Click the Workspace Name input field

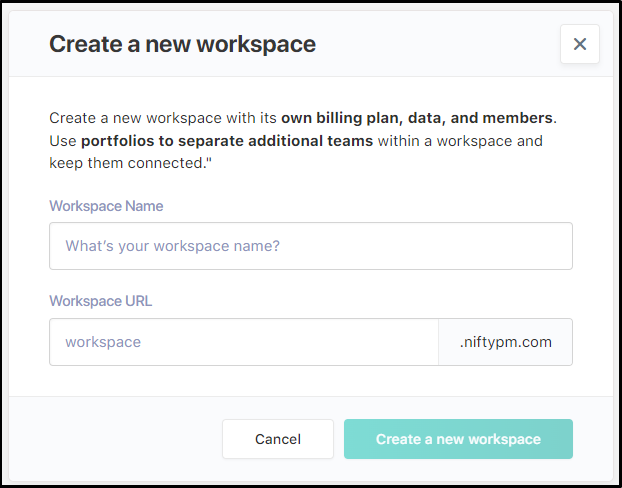pyautogui.click(x=310, y=246)
